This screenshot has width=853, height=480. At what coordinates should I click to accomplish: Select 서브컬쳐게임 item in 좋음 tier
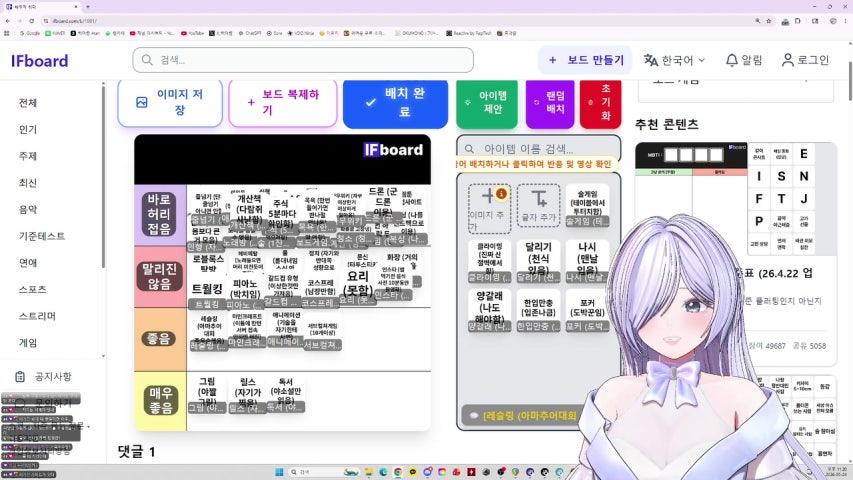[x=323, y=333]
